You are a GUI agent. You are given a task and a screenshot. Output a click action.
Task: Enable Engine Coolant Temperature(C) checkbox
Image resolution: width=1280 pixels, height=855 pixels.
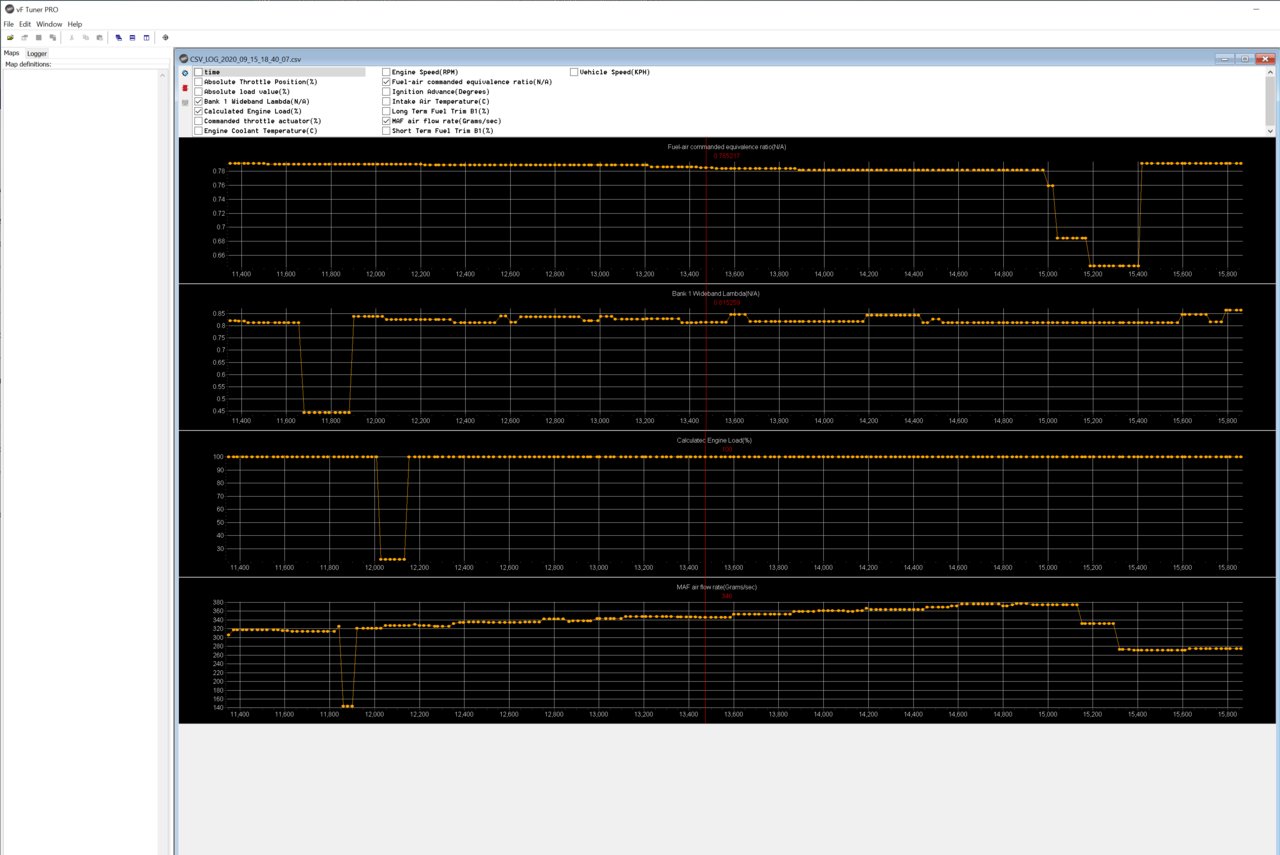point(198,131)
